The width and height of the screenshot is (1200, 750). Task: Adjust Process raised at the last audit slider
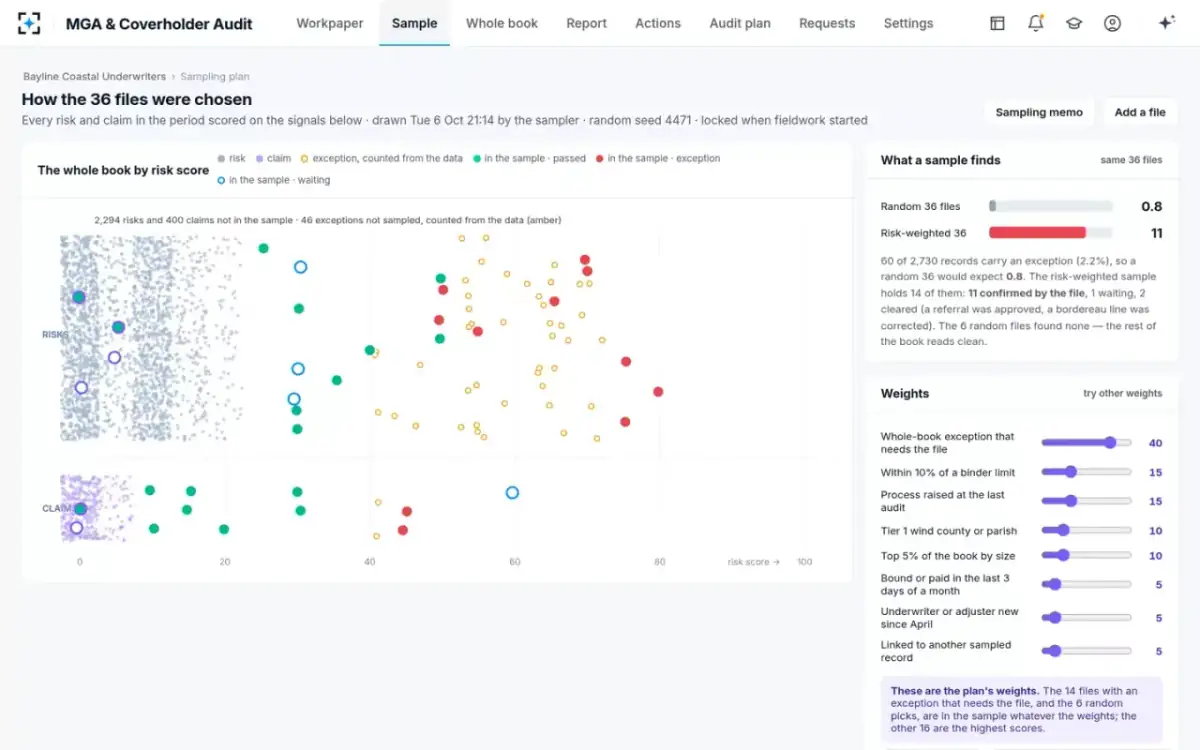pos(1086,501)
